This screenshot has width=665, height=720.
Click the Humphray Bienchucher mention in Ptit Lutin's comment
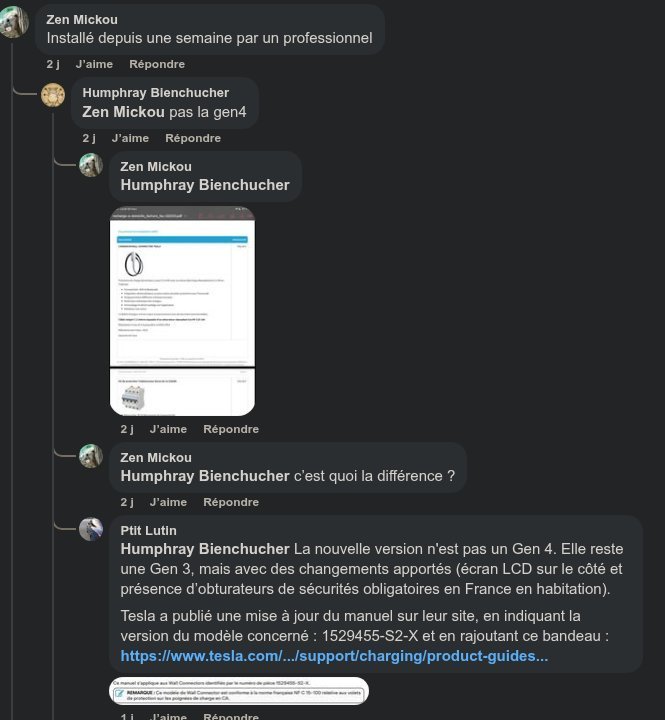[x=205, y=549]
